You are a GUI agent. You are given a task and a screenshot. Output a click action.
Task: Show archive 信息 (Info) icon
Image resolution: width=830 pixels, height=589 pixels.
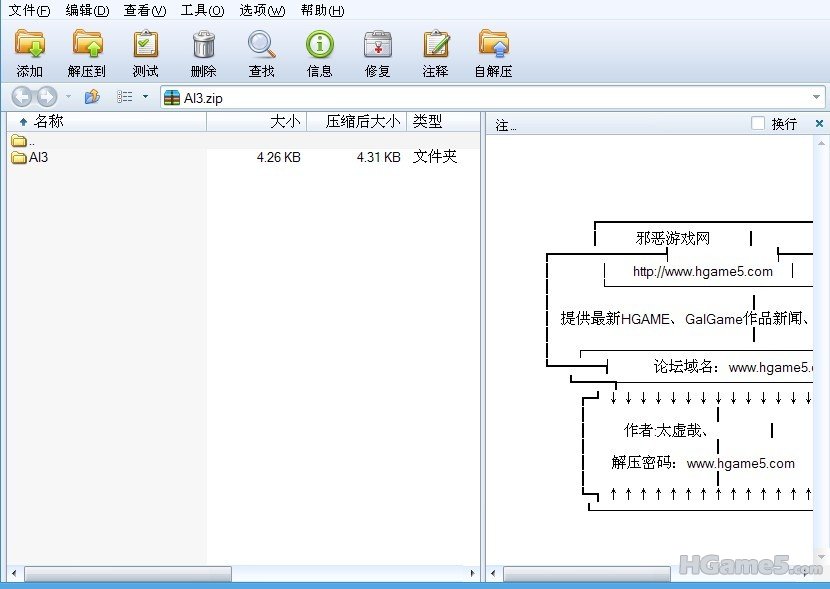(x=319, y=45)
